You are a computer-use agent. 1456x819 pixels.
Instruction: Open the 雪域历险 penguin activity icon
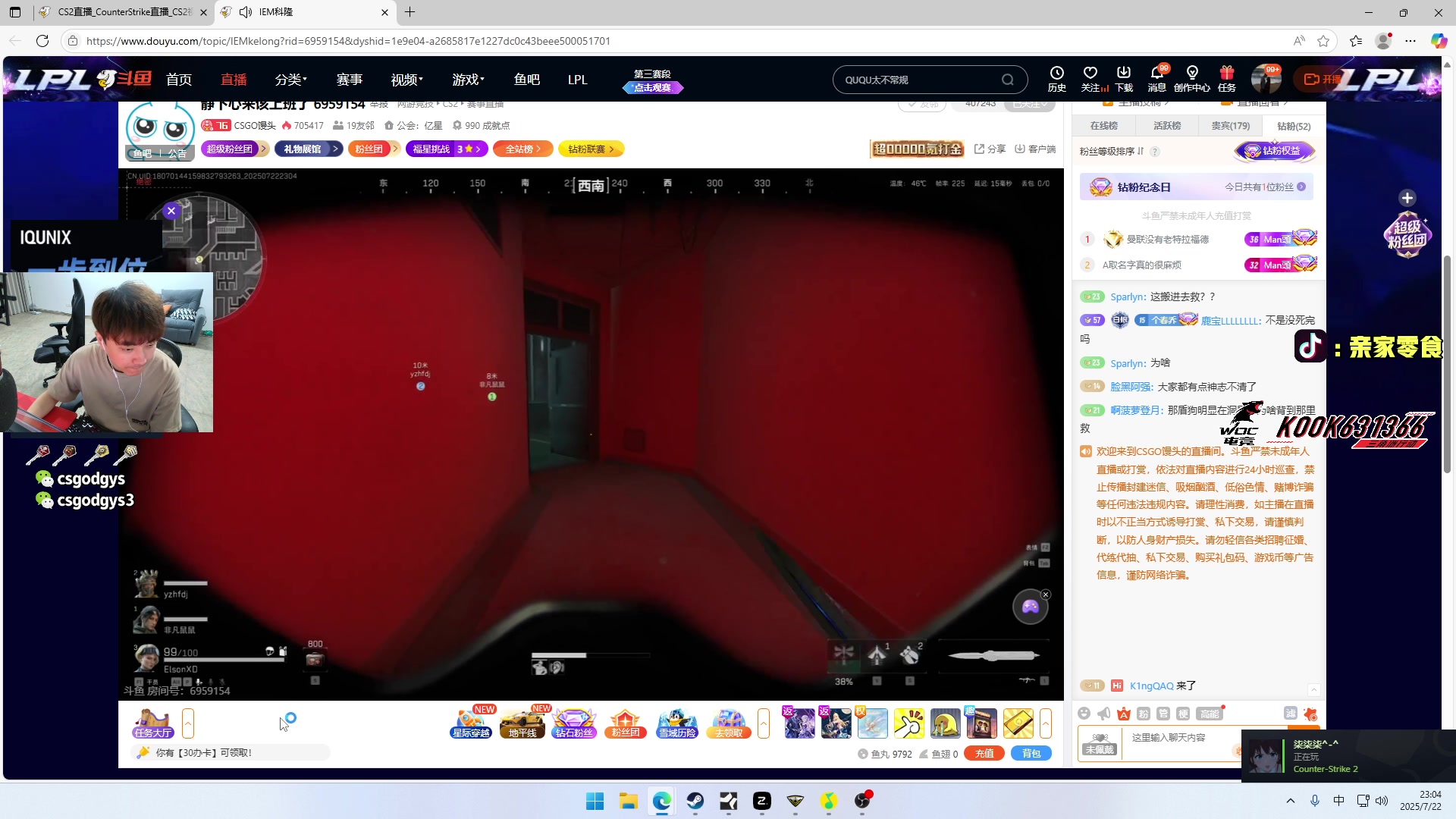click(677, 723)
